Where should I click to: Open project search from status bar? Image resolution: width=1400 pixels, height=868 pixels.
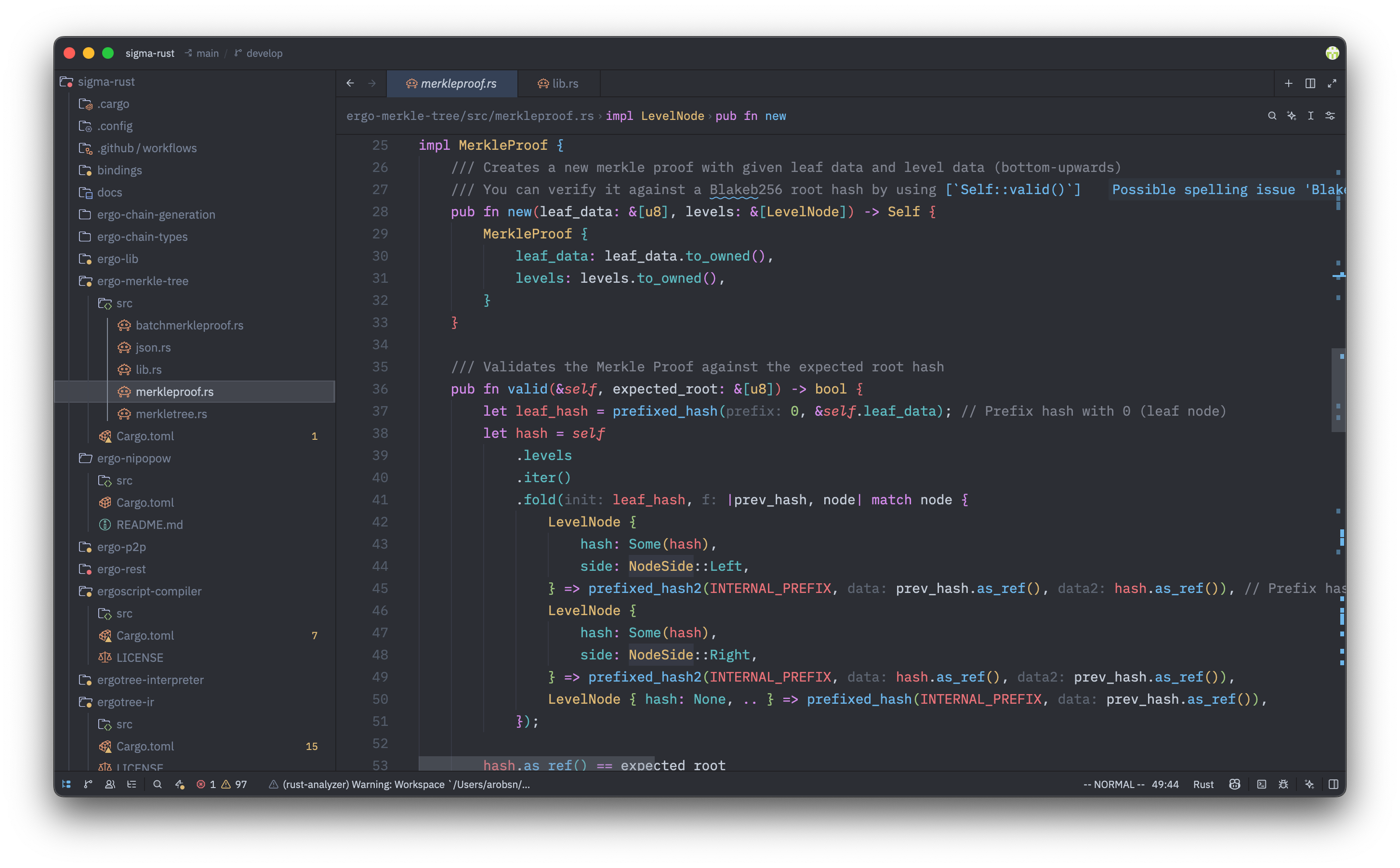click(x=157, y=784)
